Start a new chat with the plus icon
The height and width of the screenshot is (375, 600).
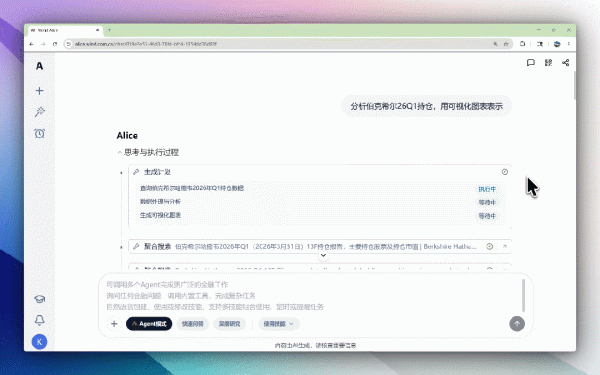(x=39, y=91)
